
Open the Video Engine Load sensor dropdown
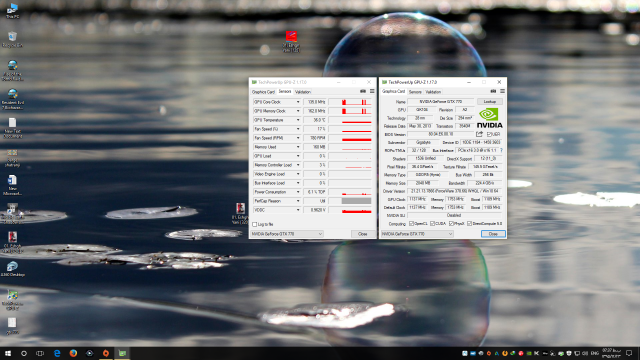[x=298, y=174]
